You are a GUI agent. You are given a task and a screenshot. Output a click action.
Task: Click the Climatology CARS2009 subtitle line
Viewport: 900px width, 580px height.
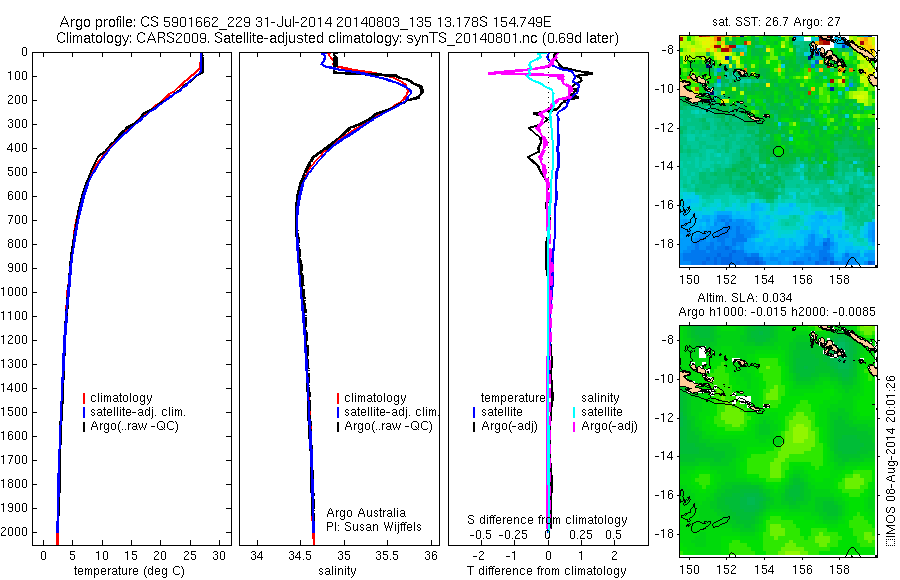tap(338, 38)
